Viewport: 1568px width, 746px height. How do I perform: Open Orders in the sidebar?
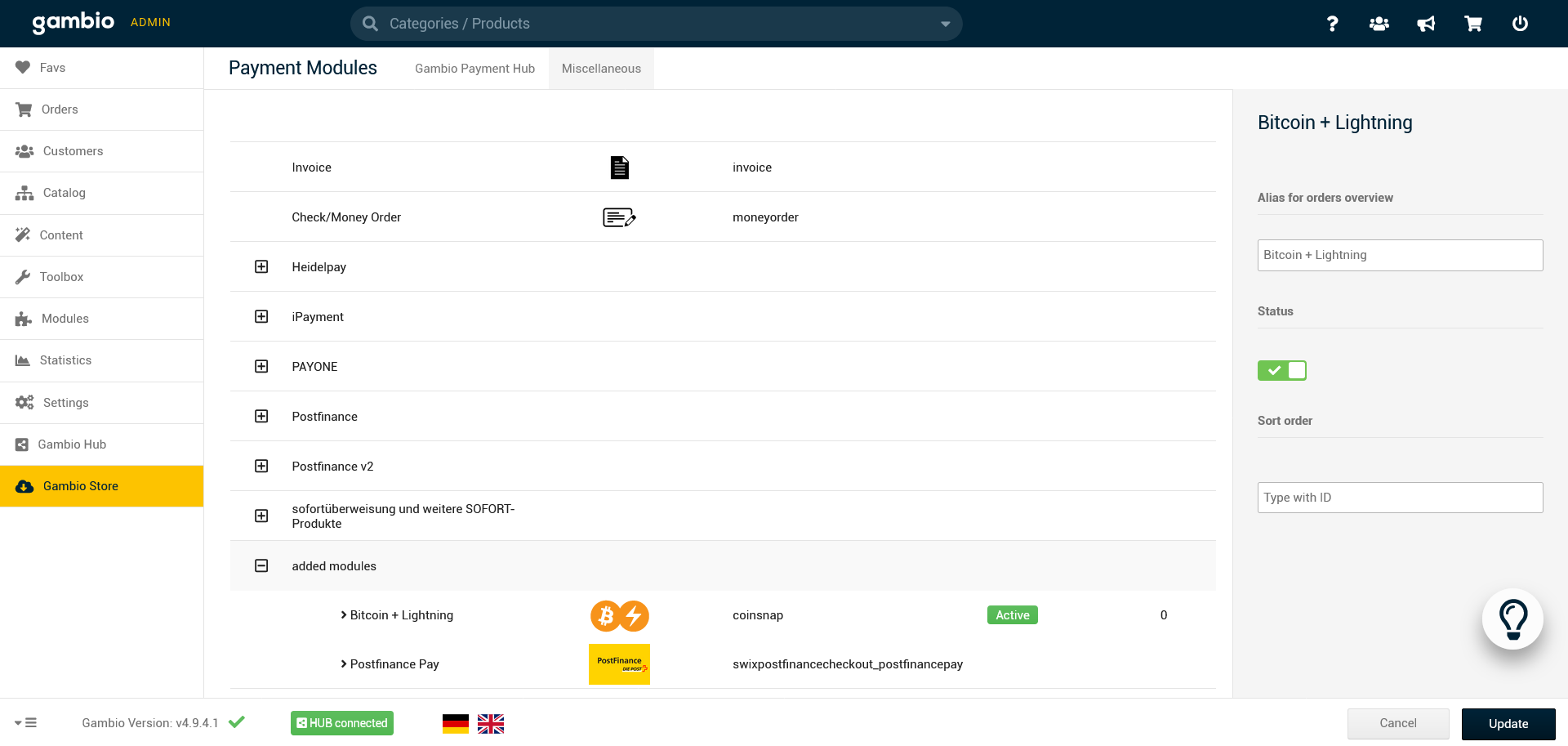click(101, 109)
